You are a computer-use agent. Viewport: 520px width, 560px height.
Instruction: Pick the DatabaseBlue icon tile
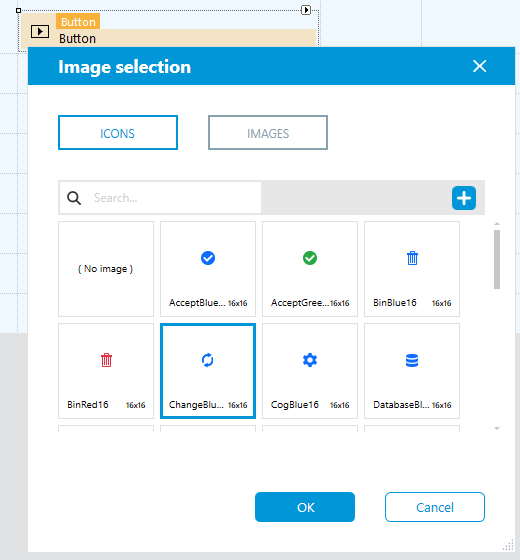pos(412,371)
